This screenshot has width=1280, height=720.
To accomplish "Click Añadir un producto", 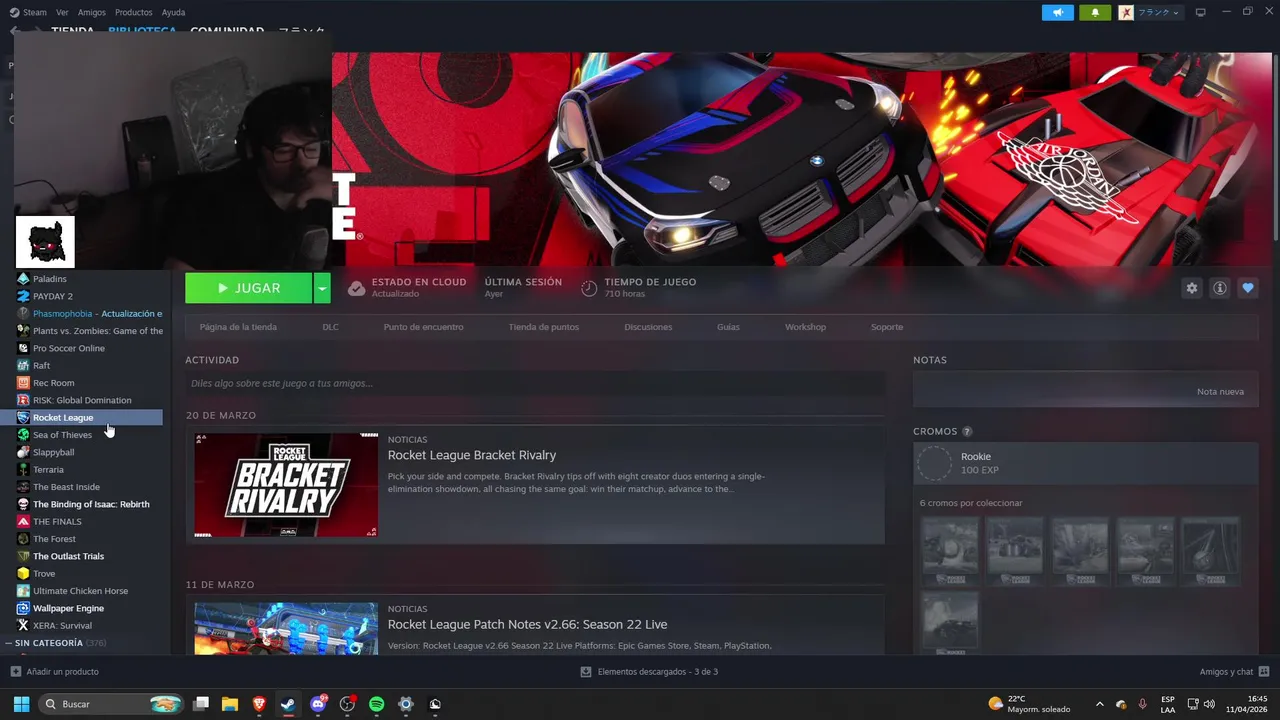I will (x=62, y=672).
